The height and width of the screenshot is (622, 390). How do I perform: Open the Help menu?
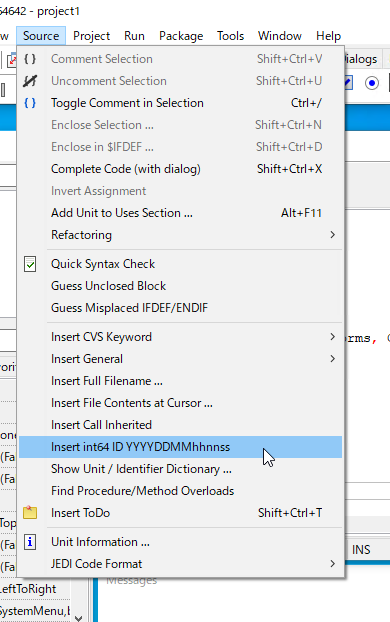pyautogui.click(x=328, y=36)
